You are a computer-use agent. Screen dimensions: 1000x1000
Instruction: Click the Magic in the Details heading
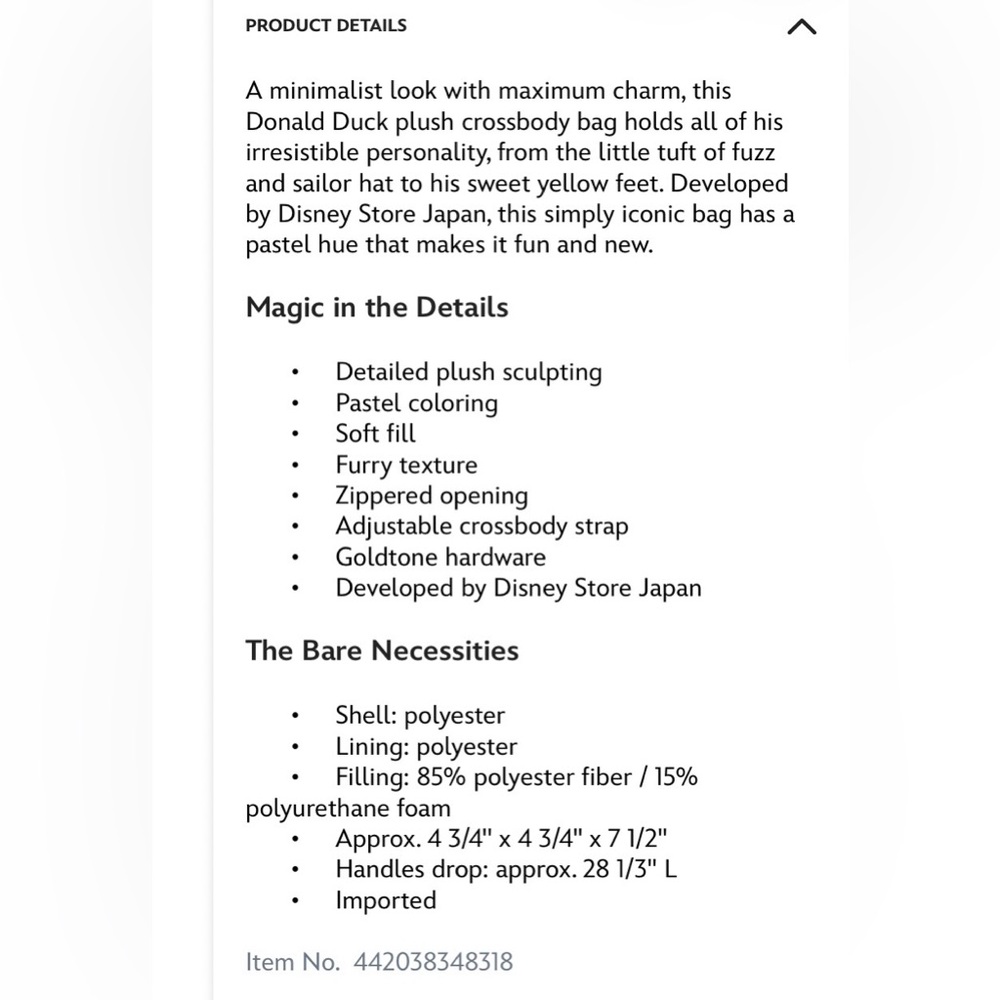coord(377,307)
